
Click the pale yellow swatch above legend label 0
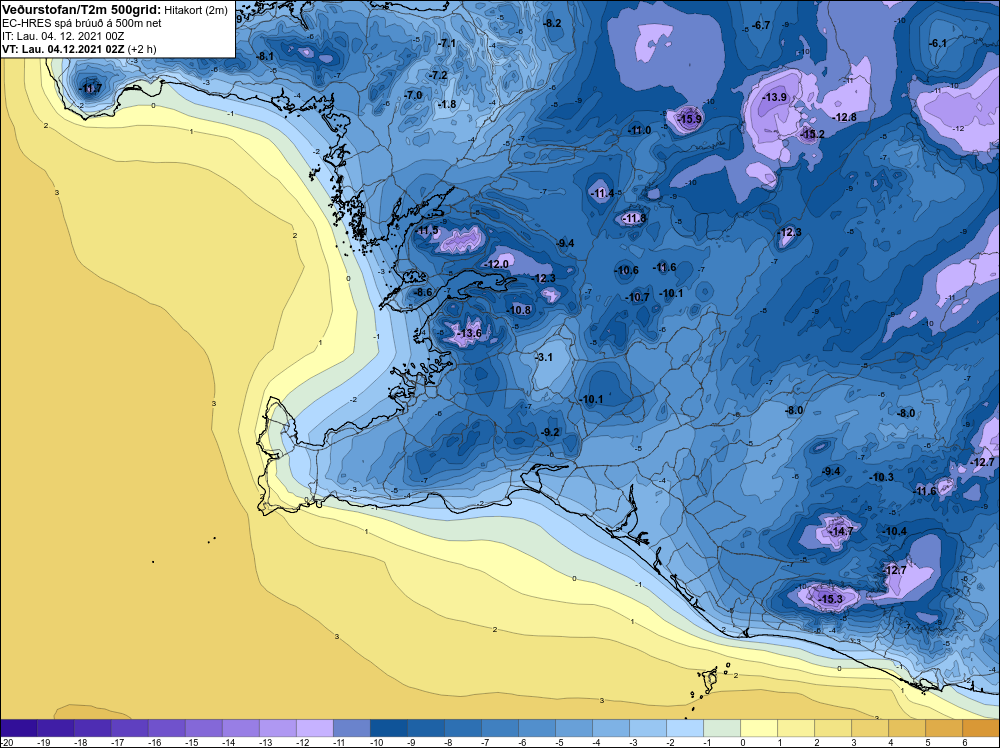[758, 728]
